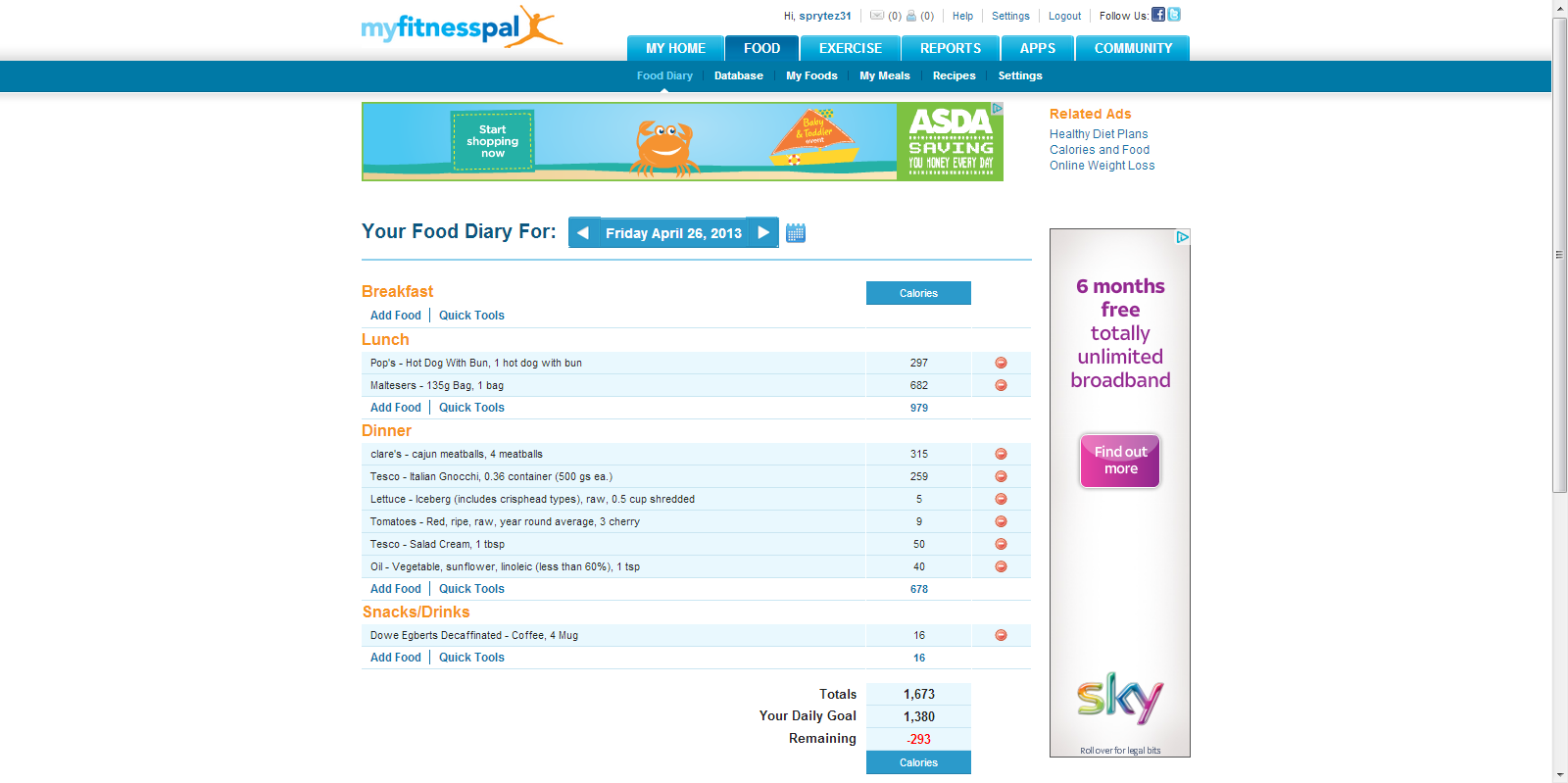Click Maltesers - 135g Bag food entry
1568x783 pixels.
coord(437,385)
